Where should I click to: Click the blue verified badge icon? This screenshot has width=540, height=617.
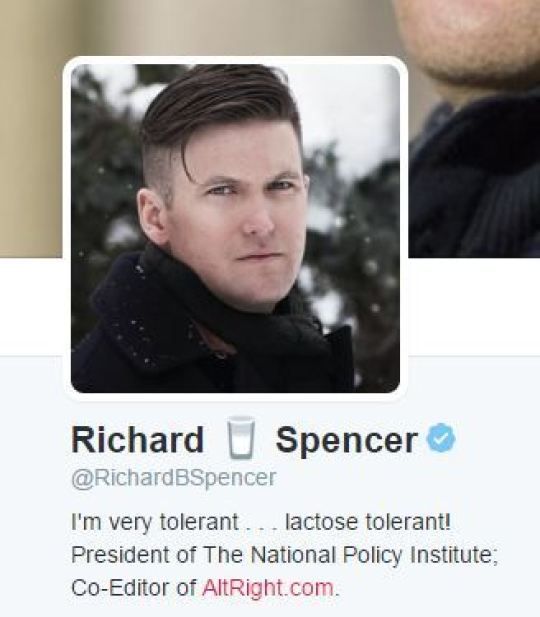pos(442,438)
